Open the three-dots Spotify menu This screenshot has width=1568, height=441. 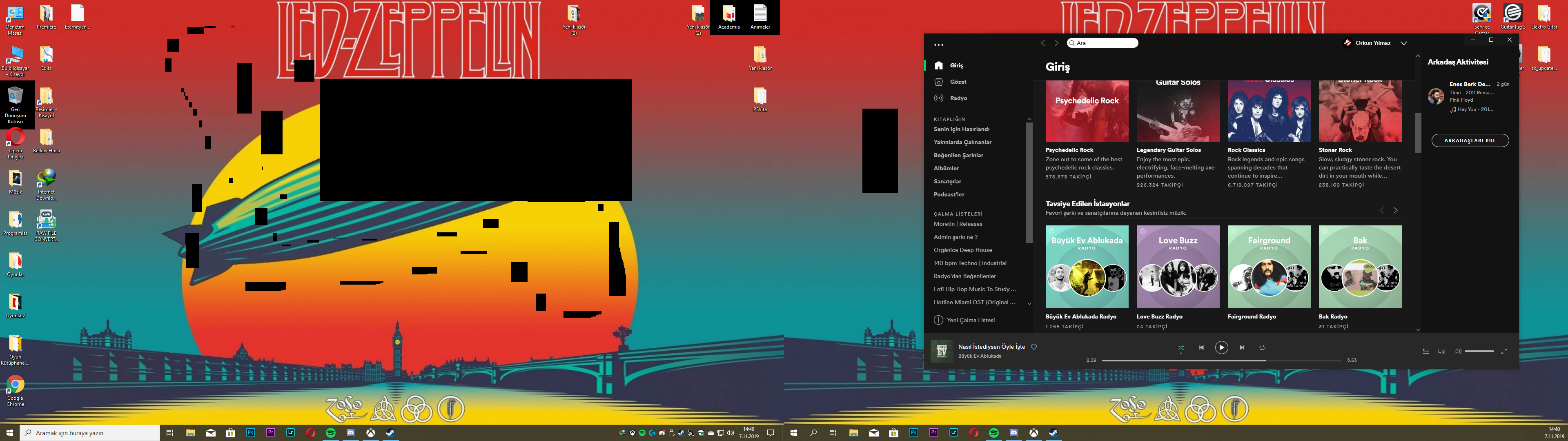click(x=939, y=45)
